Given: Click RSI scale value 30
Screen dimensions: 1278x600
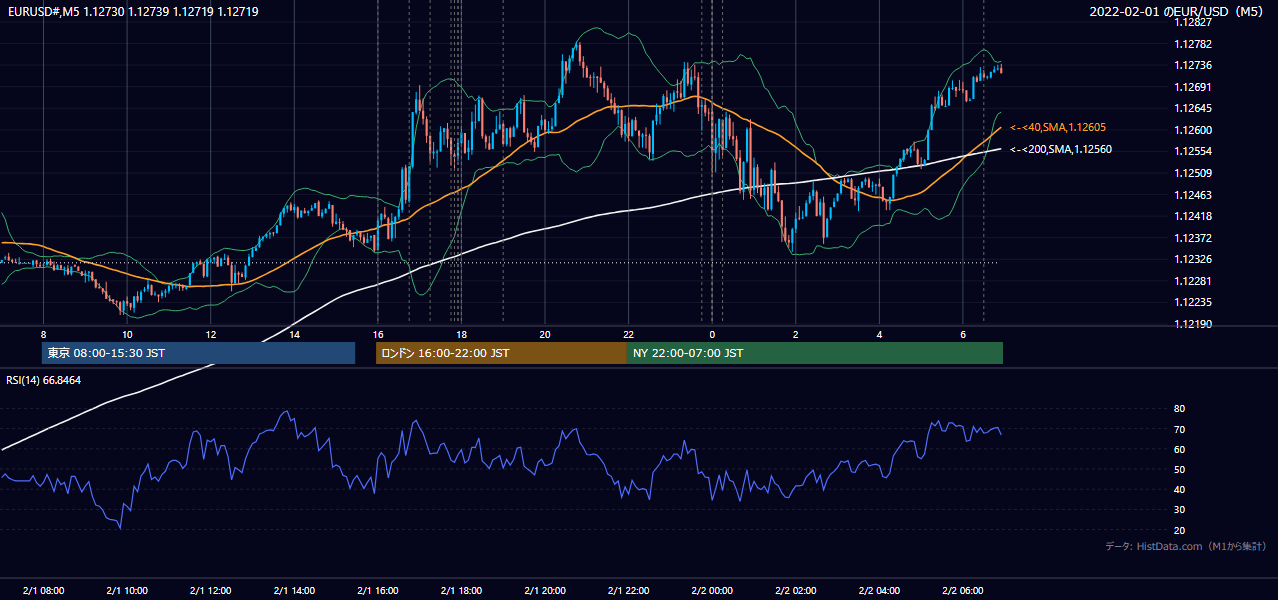Looking at the screenshot, I should [1179, 510].
